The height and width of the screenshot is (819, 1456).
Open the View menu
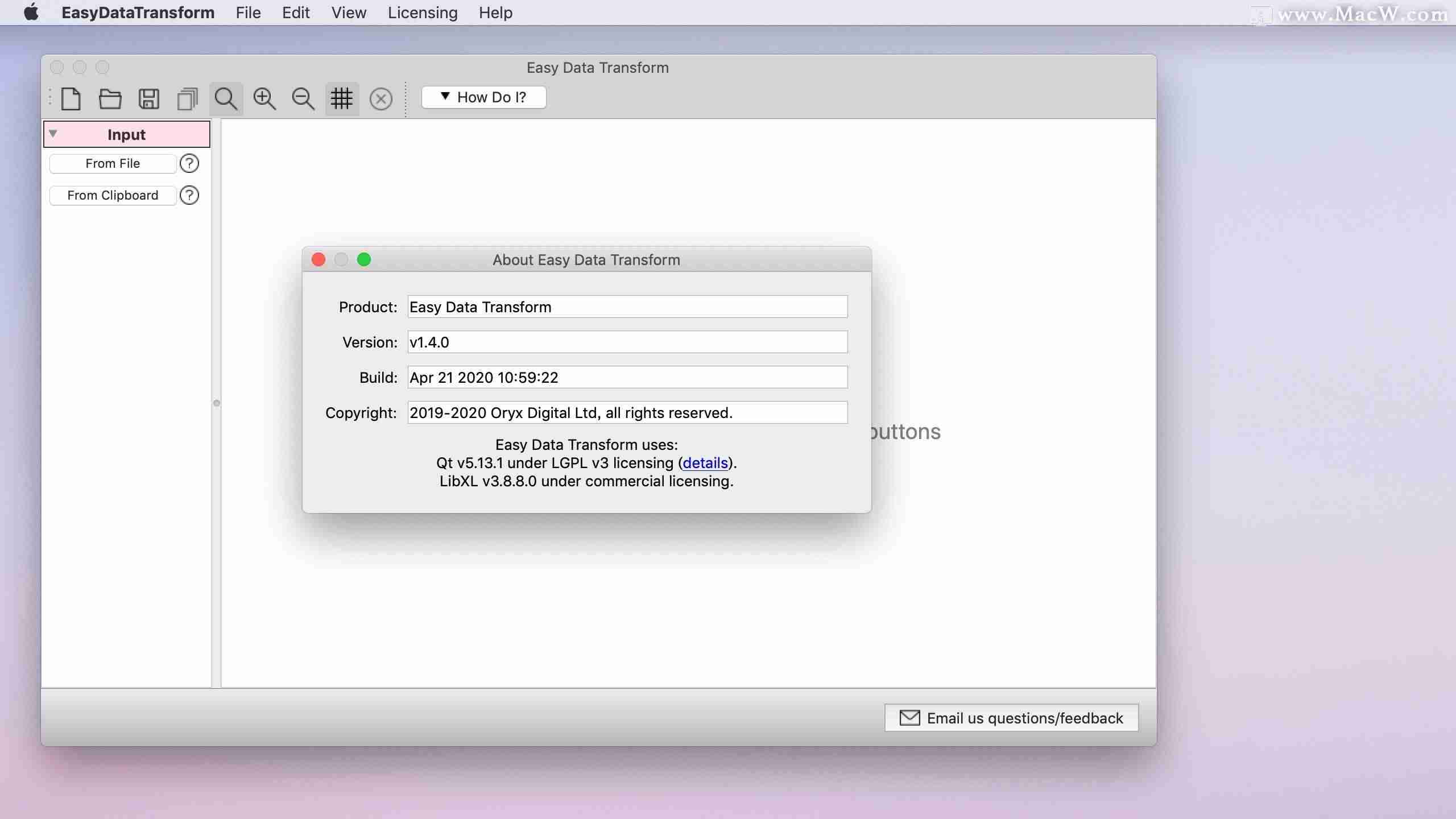(349, 13)
